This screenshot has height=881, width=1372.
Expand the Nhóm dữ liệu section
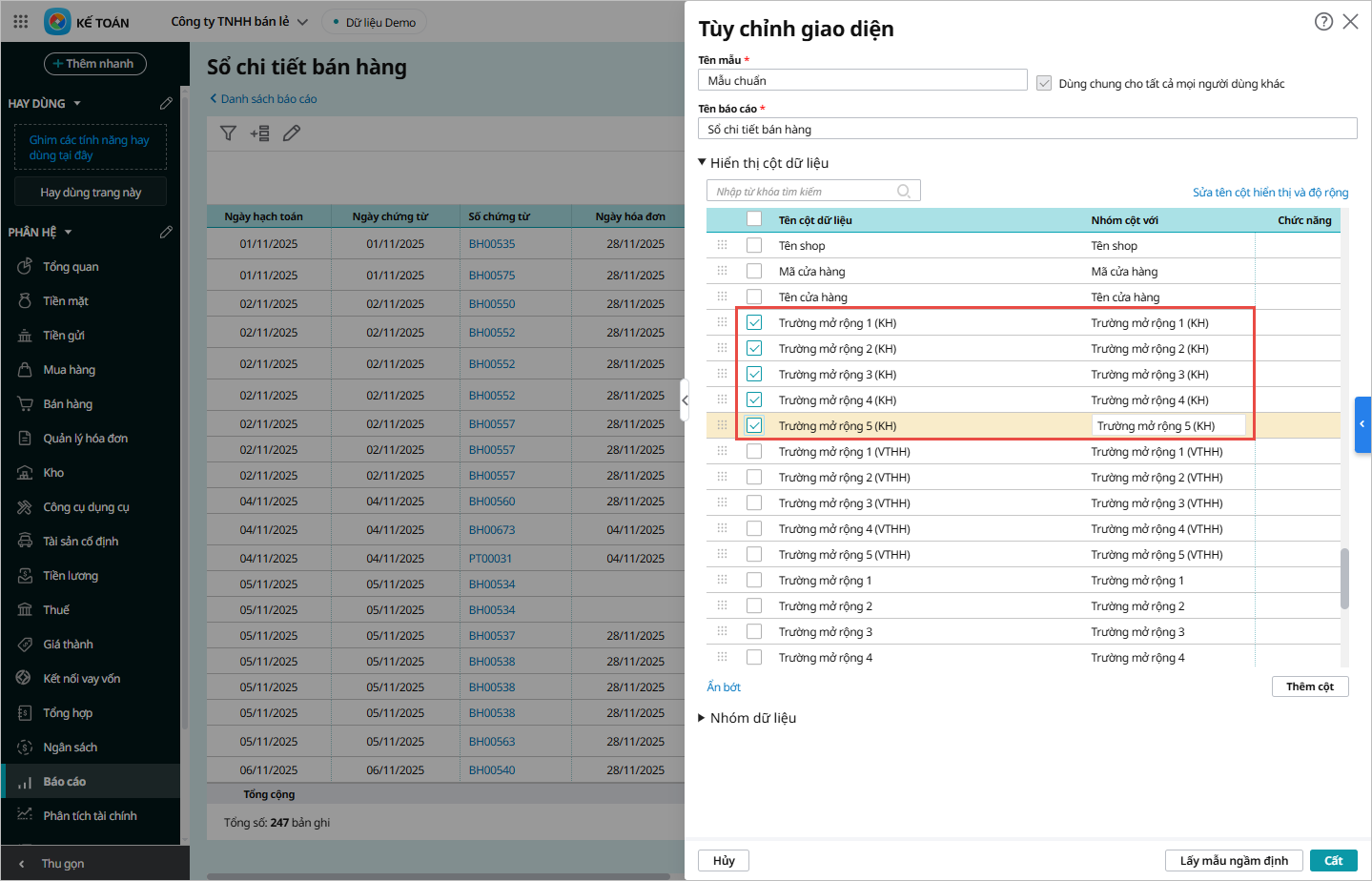(x=703, y=718)
